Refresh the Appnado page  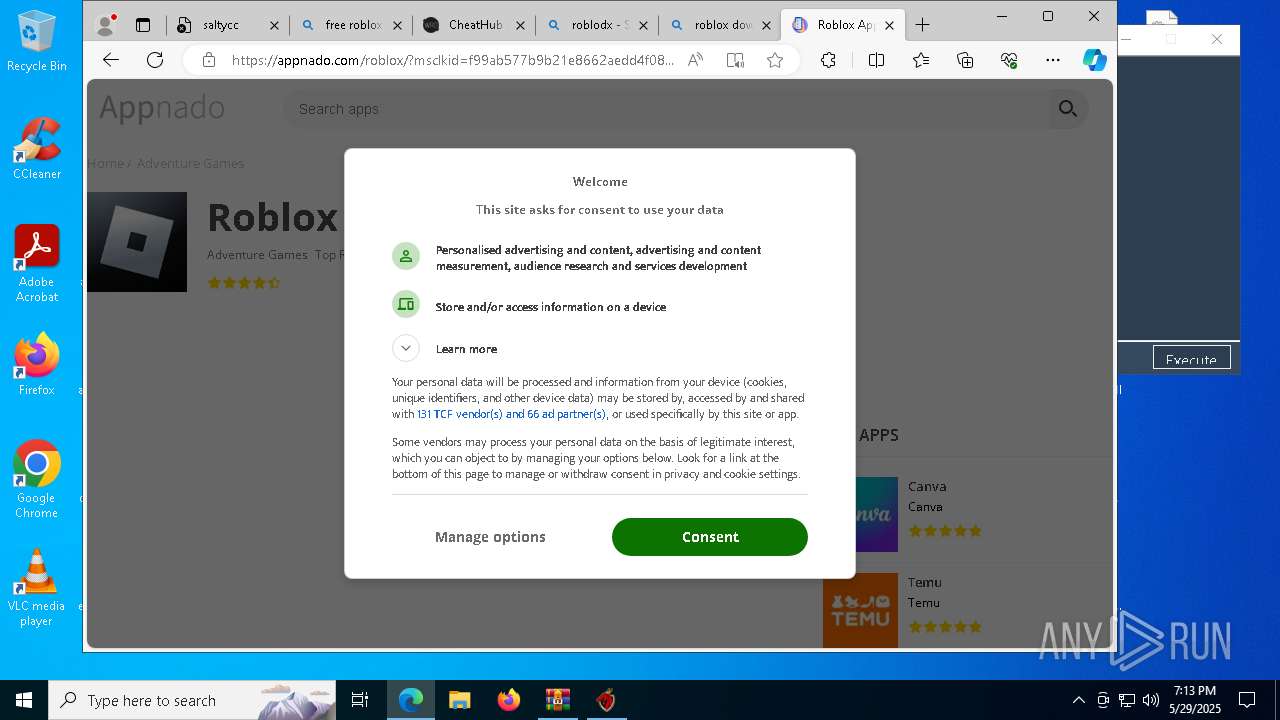(x=155, y=60)
